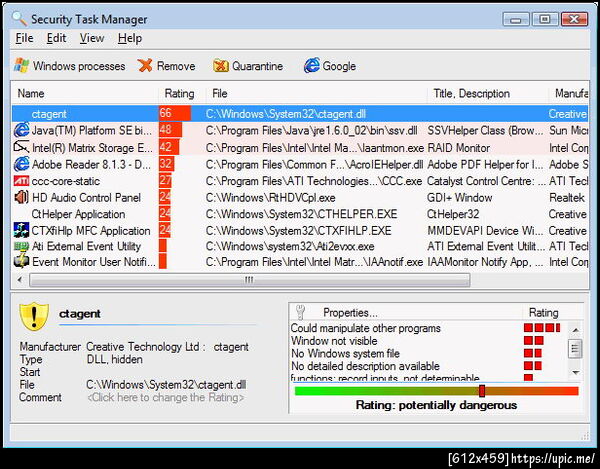The width and height of the screenshot is (600, 469).
Task: Click 'Click here to change the Rating' link
Action: coord(166,397)
